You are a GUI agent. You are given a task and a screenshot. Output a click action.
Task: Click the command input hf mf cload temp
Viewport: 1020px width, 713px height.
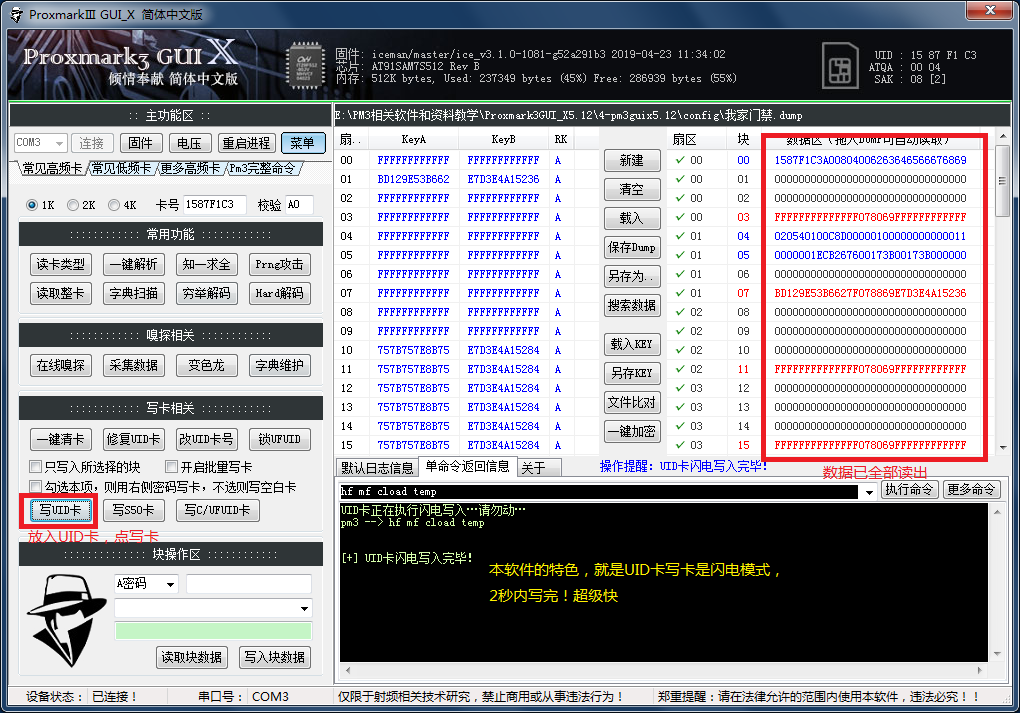tap(598, 492)
